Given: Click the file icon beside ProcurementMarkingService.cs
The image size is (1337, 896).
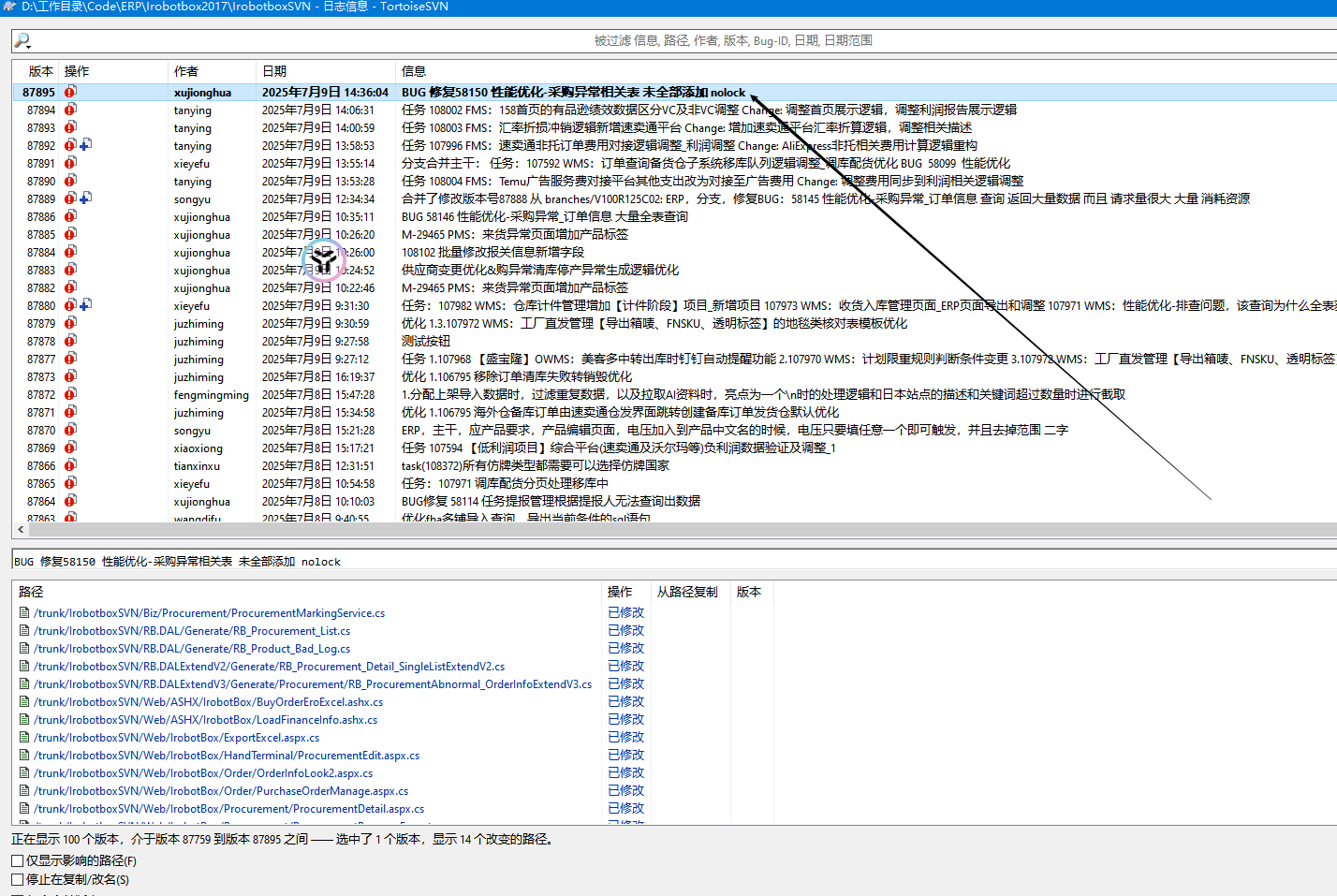Looking at the screenshot, I should coord(24,613).
